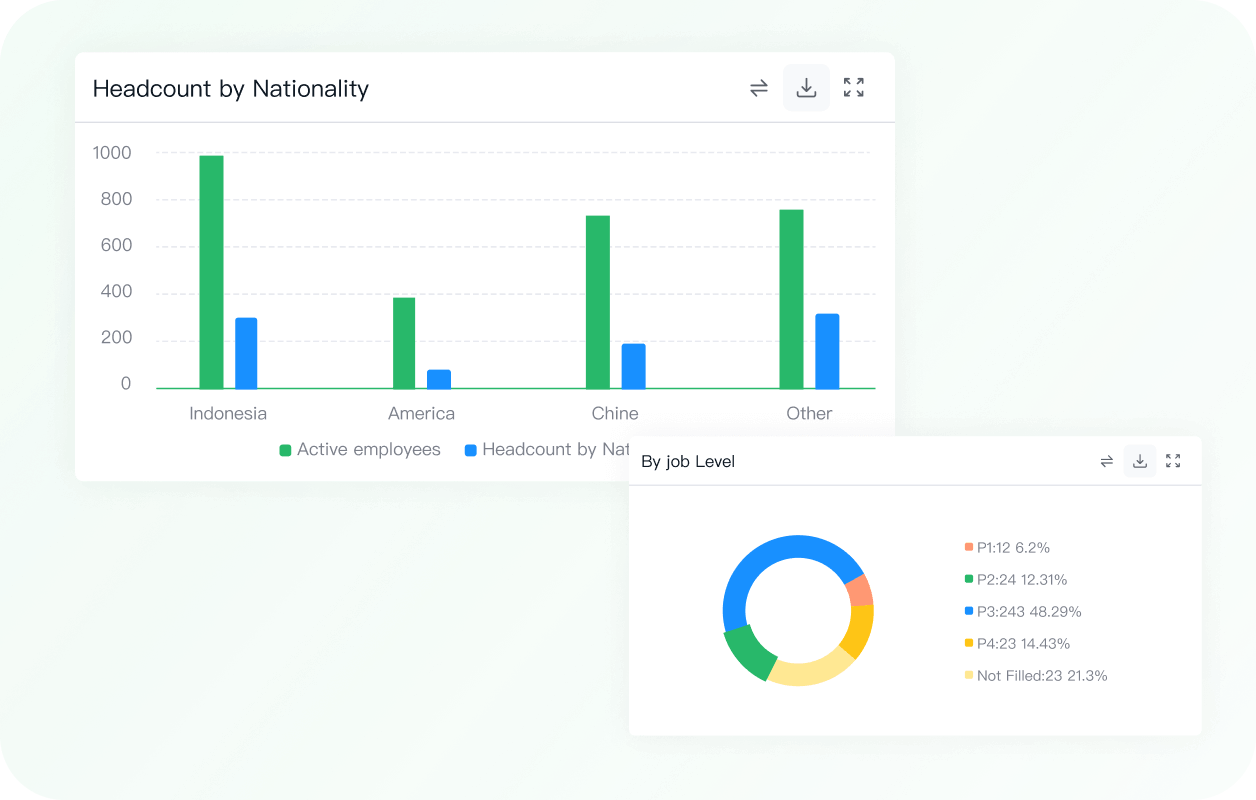Open By job Level chart in fullscreen
1256x800 pixels.
tap(1173, 461)
